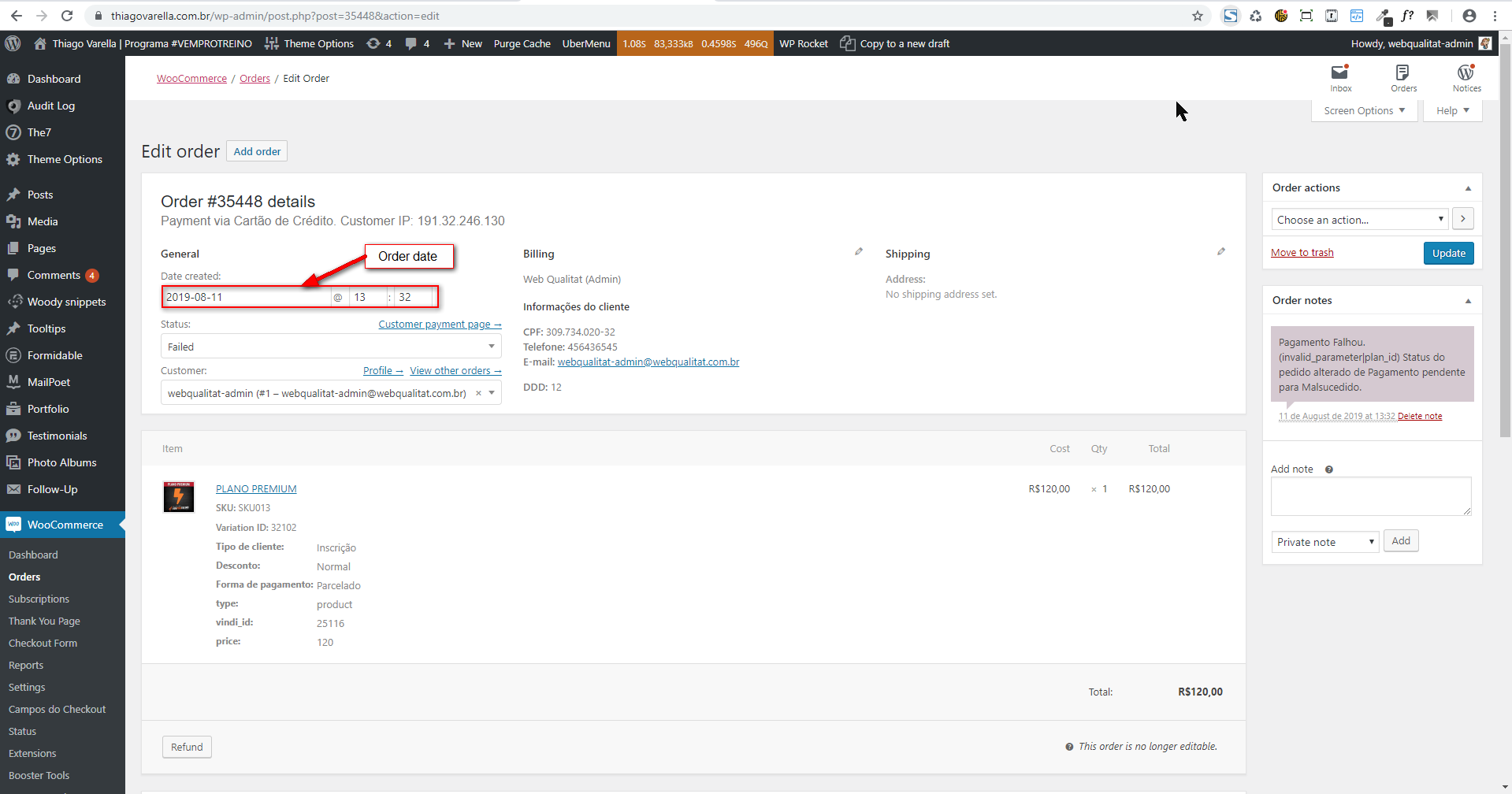
Task: Focus the Add note text area
Action: coord(1371,496)
